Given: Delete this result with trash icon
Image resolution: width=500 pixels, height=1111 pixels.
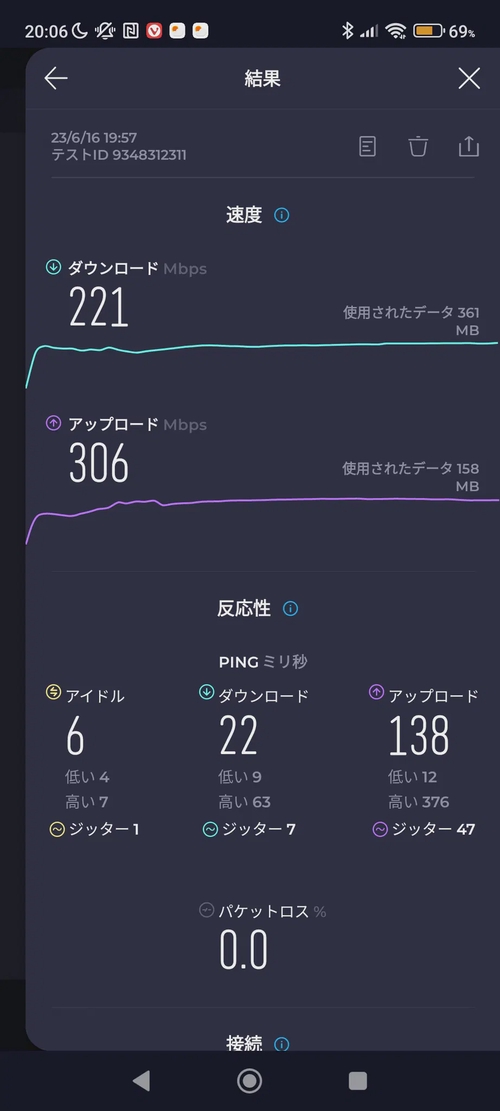Looking at the screenshot, I should coord(418,147).
